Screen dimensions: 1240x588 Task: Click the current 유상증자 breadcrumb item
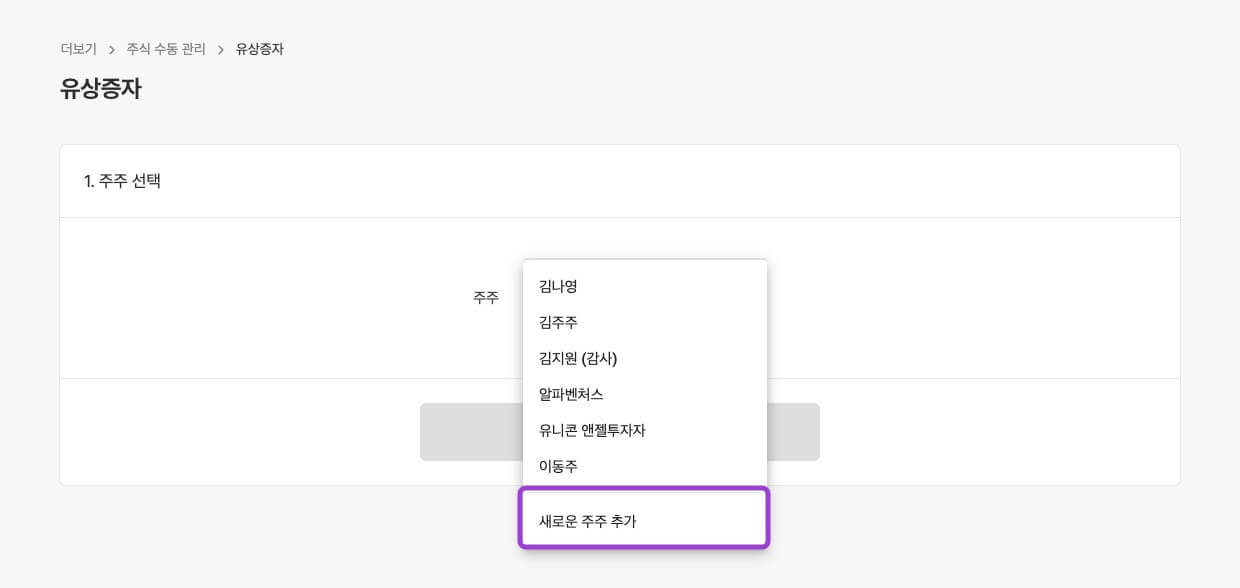[259, 49]
